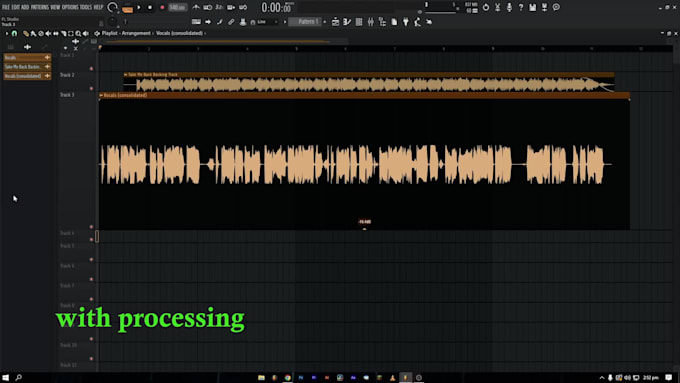Toggle typing keyboard to piano icon
The image size is (680, 383).
pos(196,22)
